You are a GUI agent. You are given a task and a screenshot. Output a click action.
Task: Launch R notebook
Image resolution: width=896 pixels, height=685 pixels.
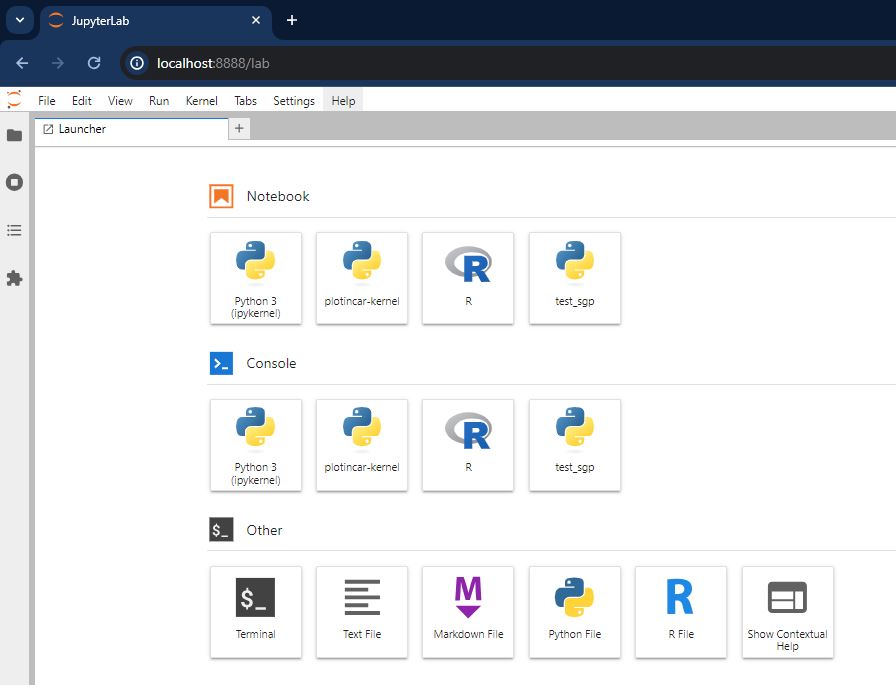click(x=468, y=278)
